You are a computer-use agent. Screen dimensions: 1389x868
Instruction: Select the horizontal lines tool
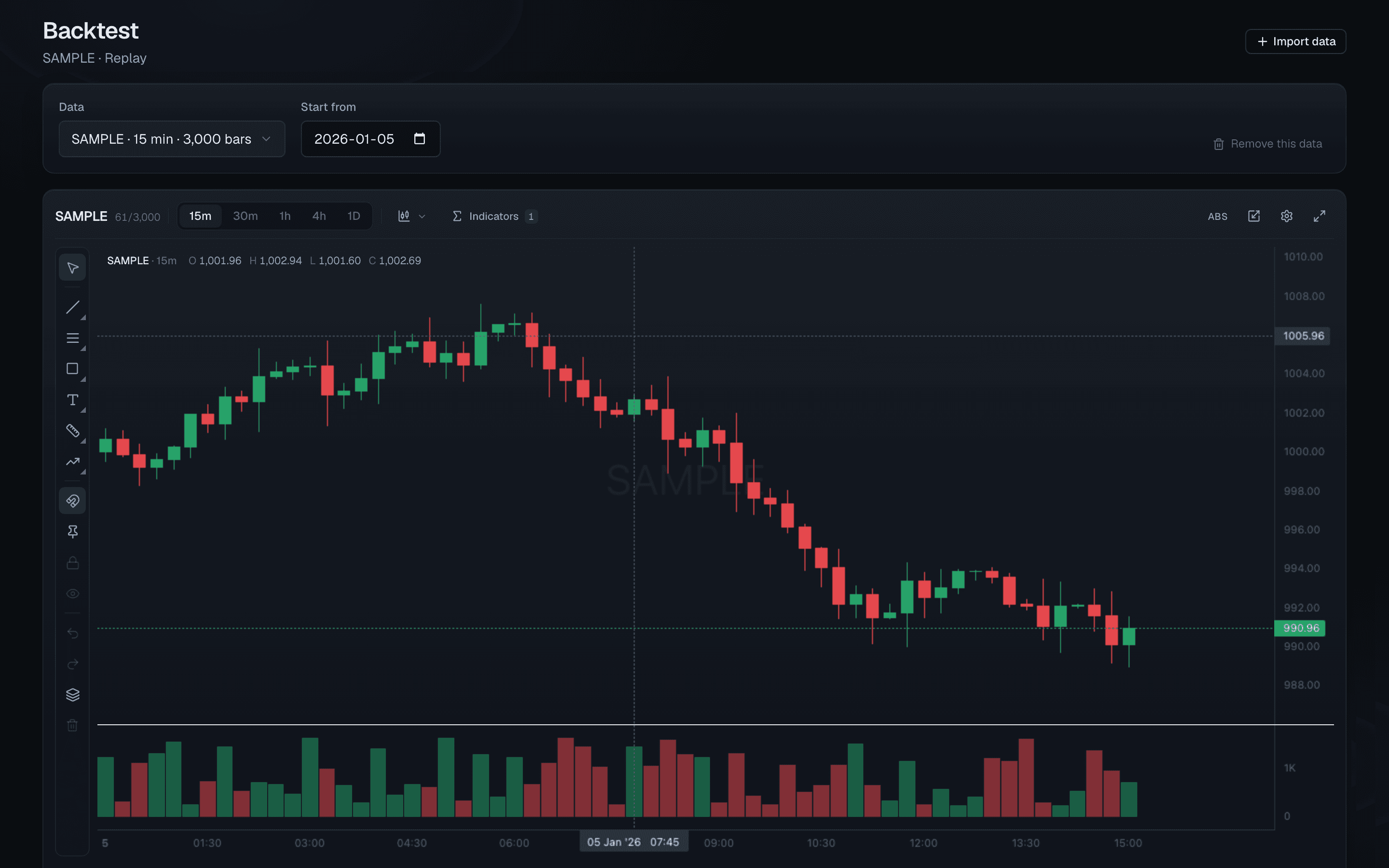click(x=72, y=338)
